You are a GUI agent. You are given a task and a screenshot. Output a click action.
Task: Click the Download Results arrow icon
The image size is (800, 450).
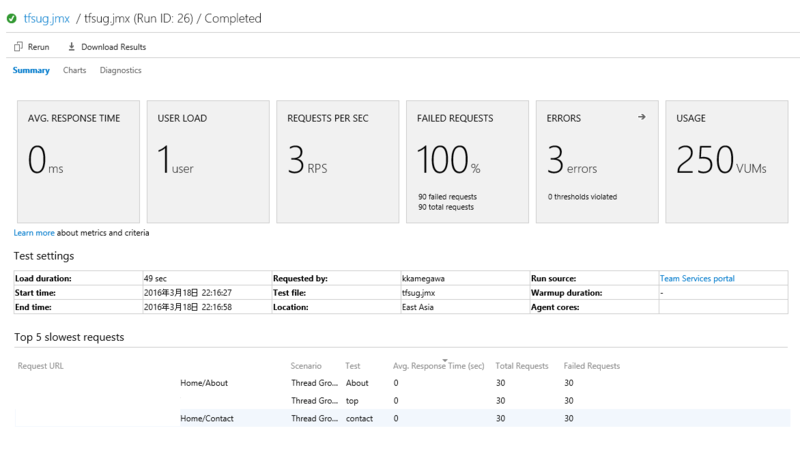coord(72,47)
